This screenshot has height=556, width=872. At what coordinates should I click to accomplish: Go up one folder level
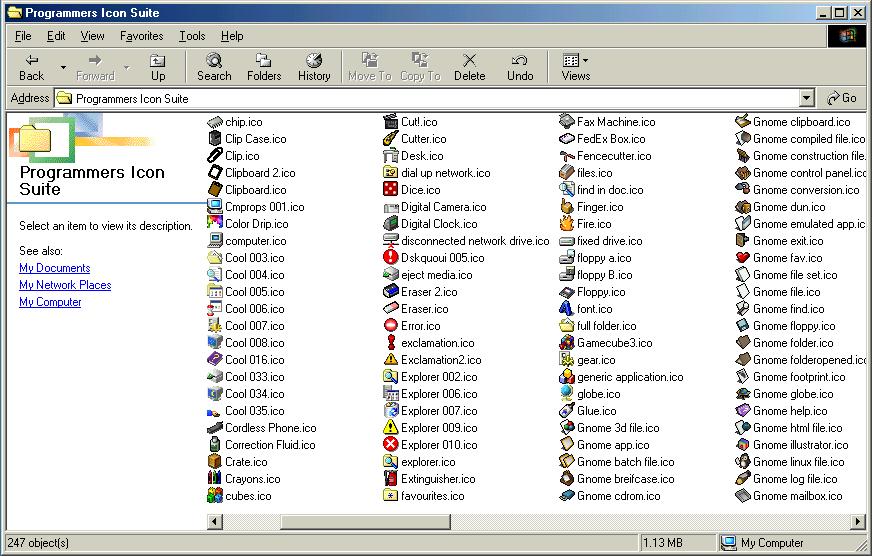(158, 67)
